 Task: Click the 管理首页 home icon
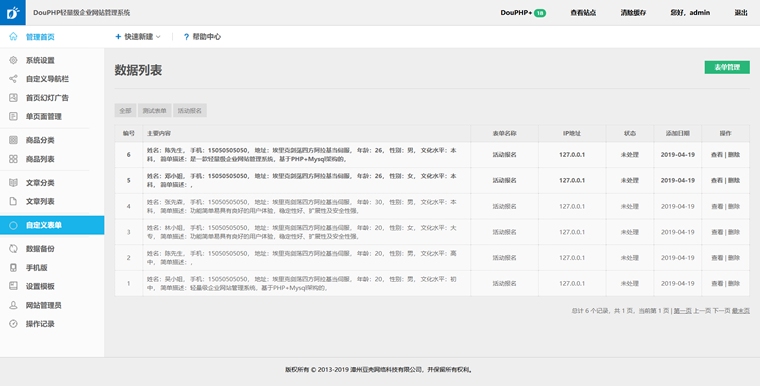click(13, 36)
